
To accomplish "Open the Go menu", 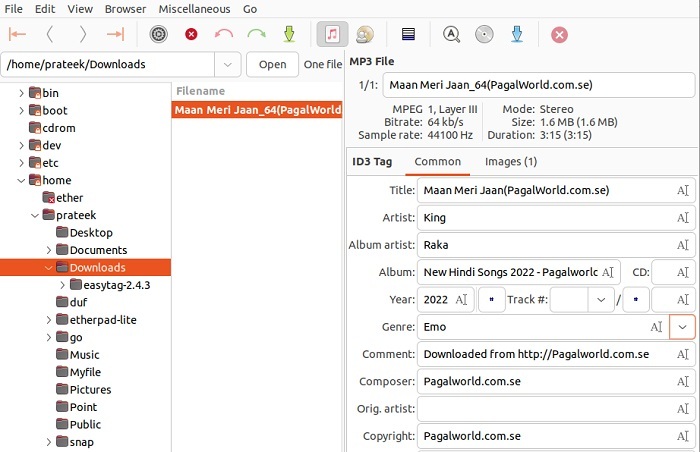I will pyautogui.click(x=250, y=9).
